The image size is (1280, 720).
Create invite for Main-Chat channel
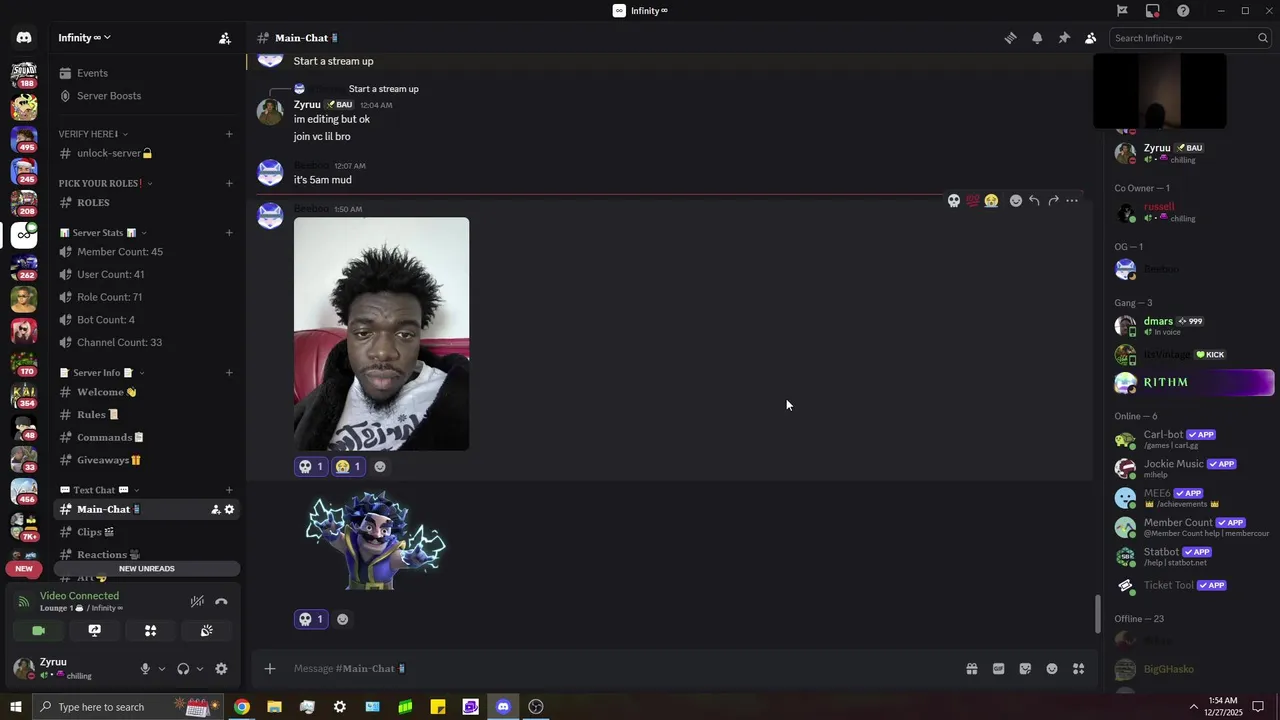click(215, 510)
